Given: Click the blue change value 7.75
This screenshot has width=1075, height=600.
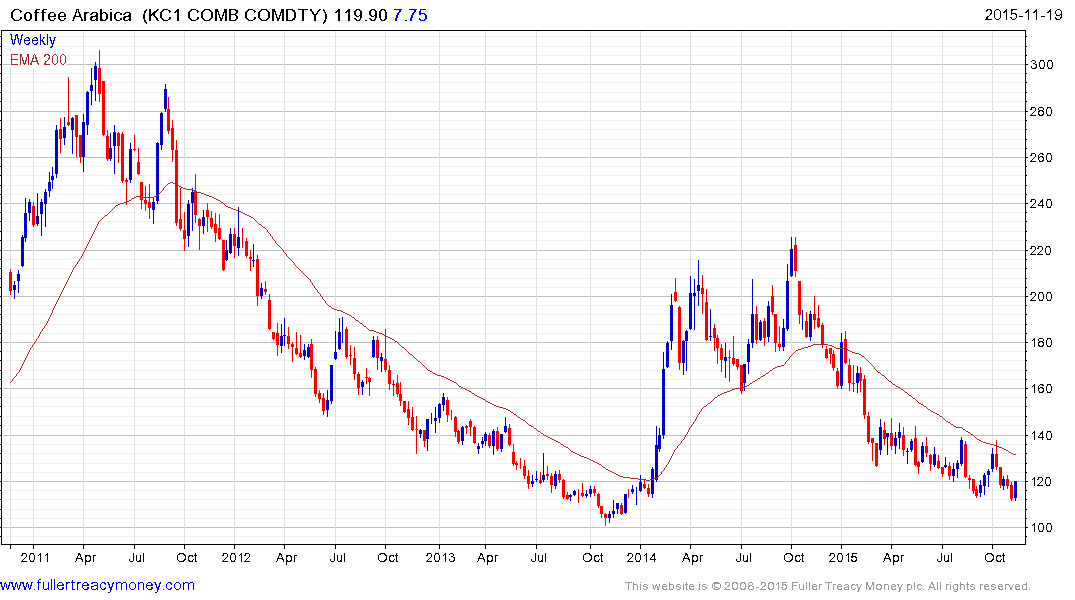Looking at the screenshot, I should [410, 15].
